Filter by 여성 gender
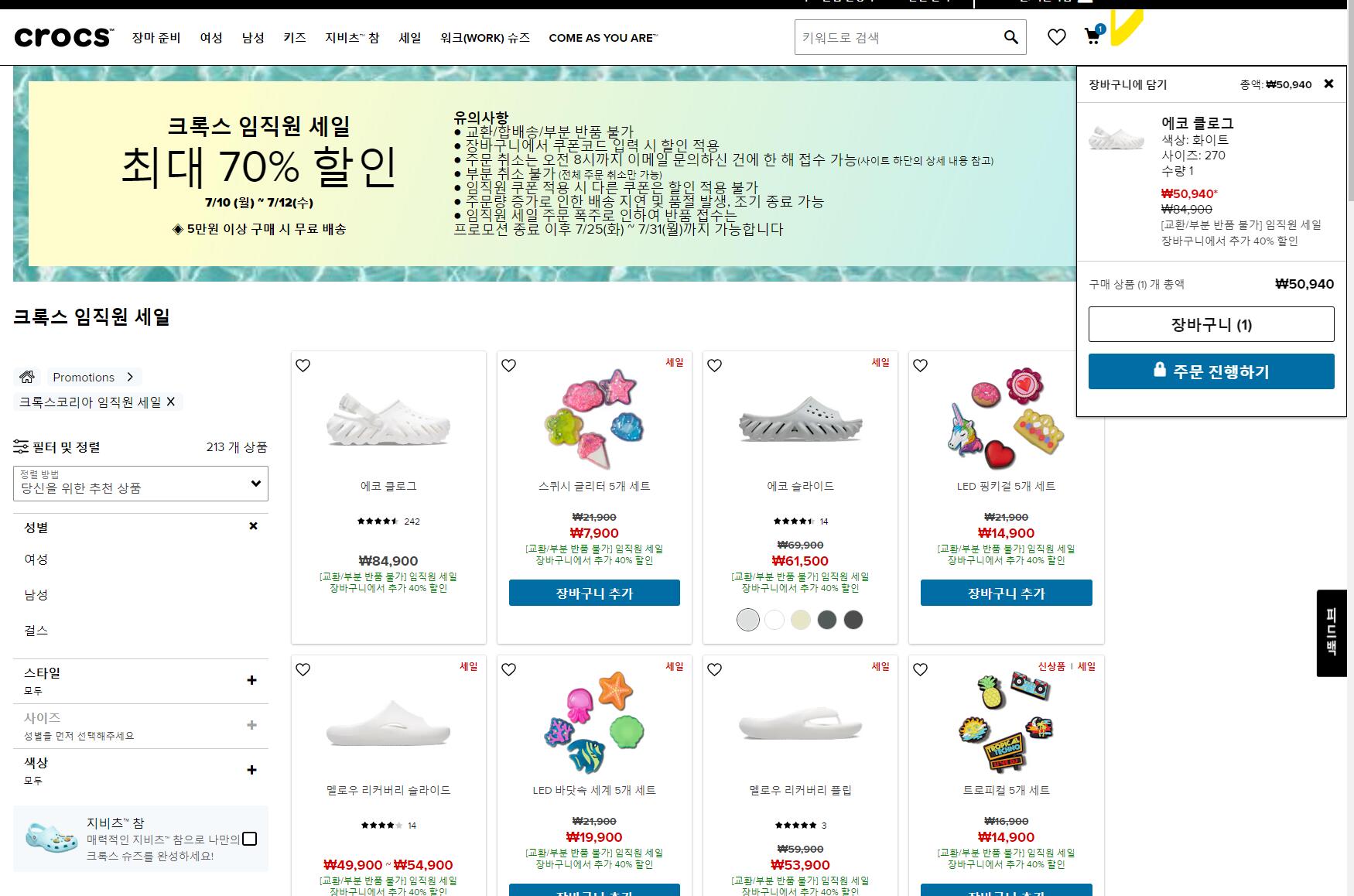 pos(36,559)
